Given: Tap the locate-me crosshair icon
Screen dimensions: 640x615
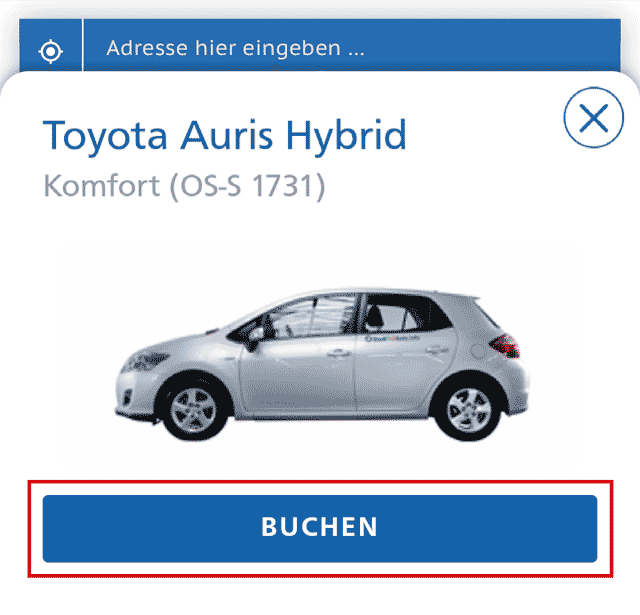Looking at the screenshot, I should [50, 51].
